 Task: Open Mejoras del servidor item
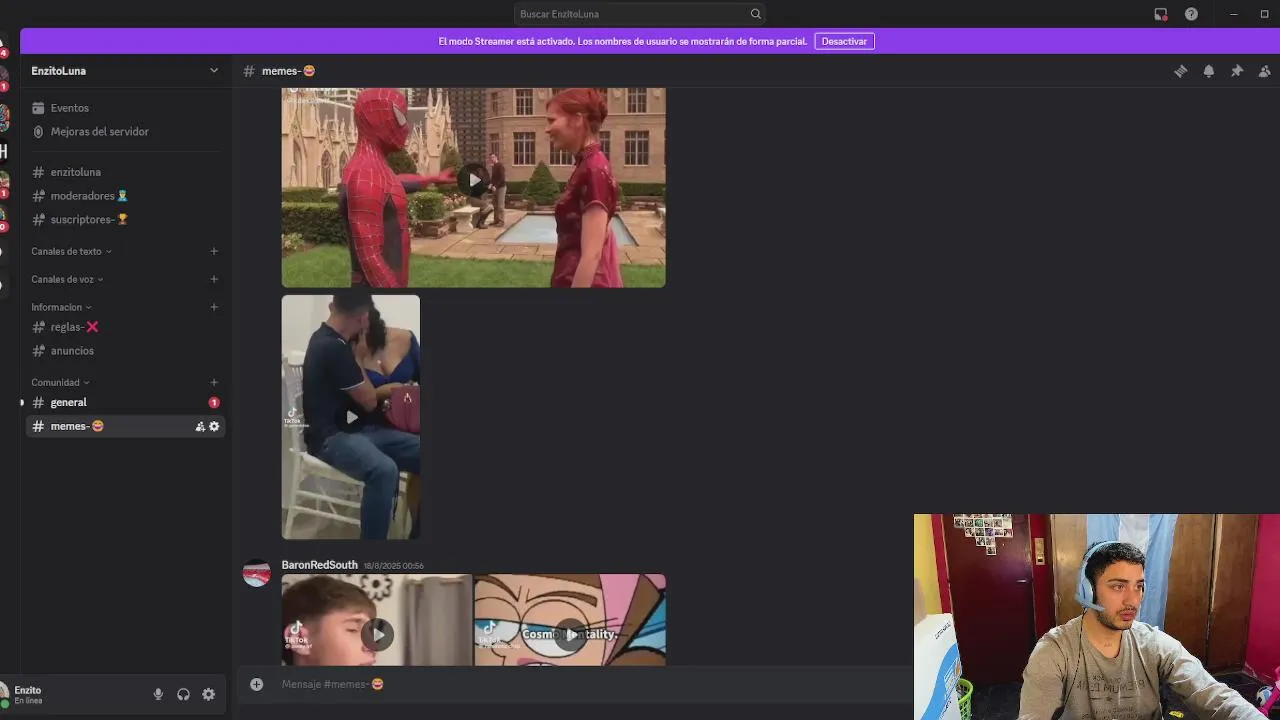click(x=125, y=132)
